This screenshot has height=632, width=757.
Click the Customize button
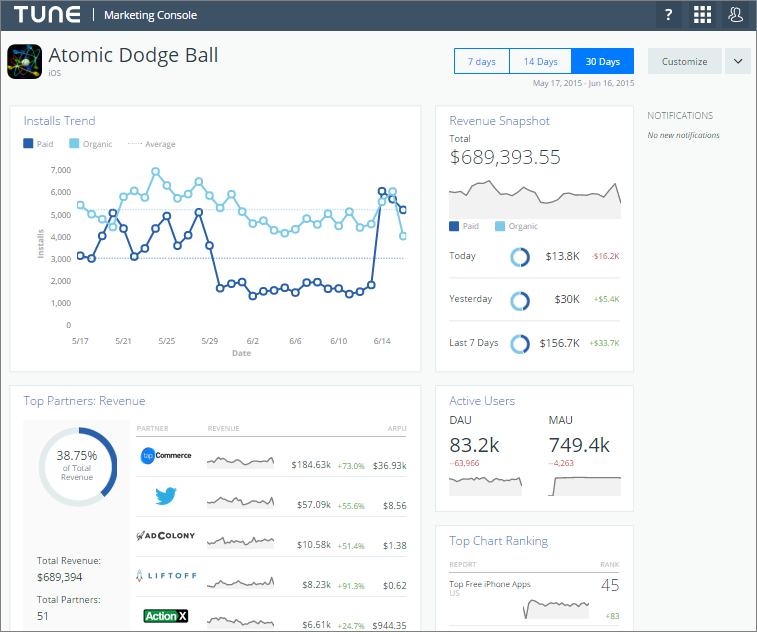tap(684, 61)
